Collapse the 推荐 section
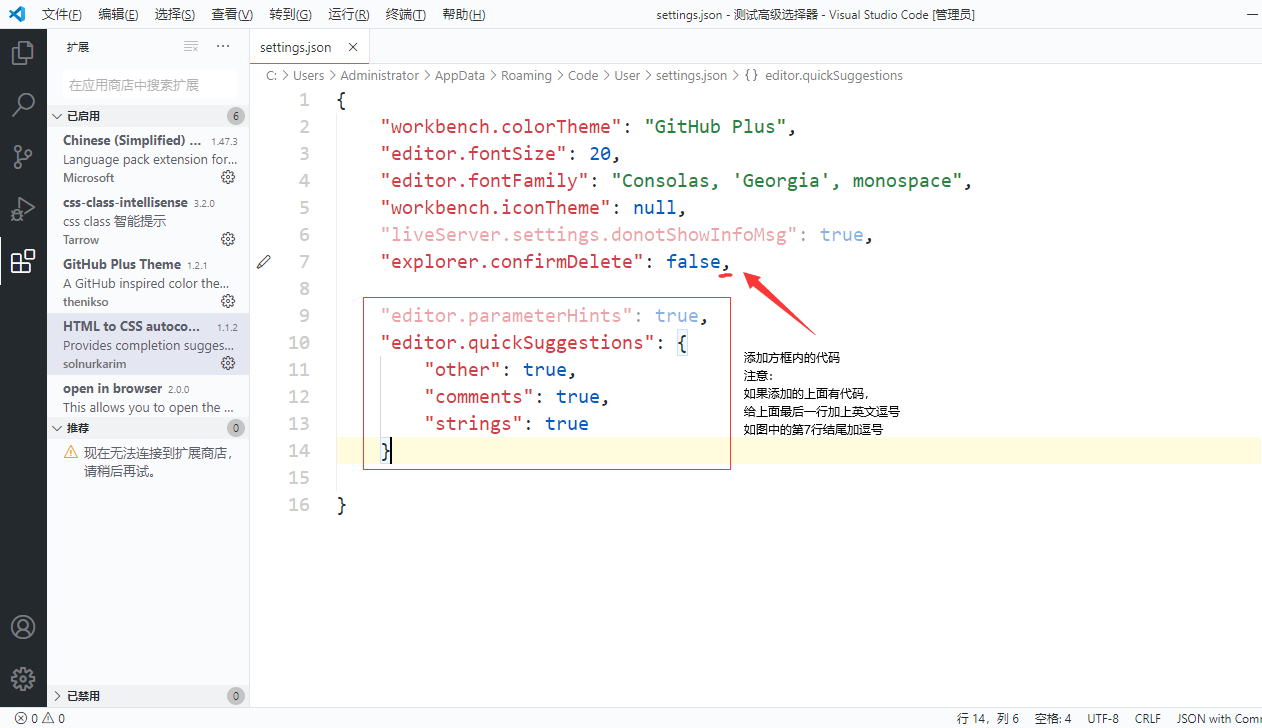 click(x=148, y=427)
